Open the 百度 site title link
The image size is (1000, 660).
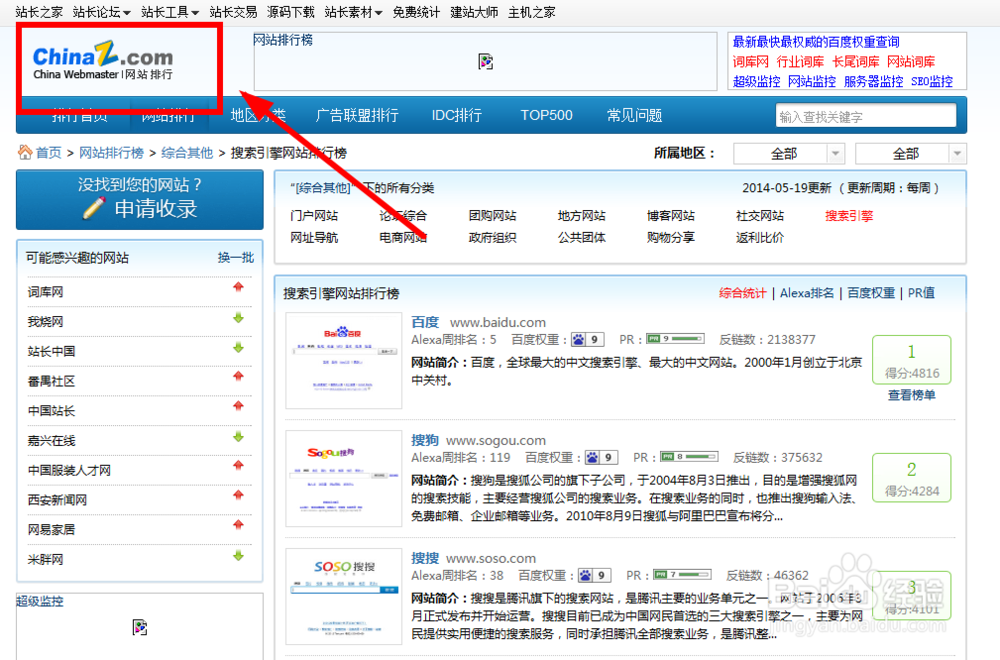(x=425, y=322)
